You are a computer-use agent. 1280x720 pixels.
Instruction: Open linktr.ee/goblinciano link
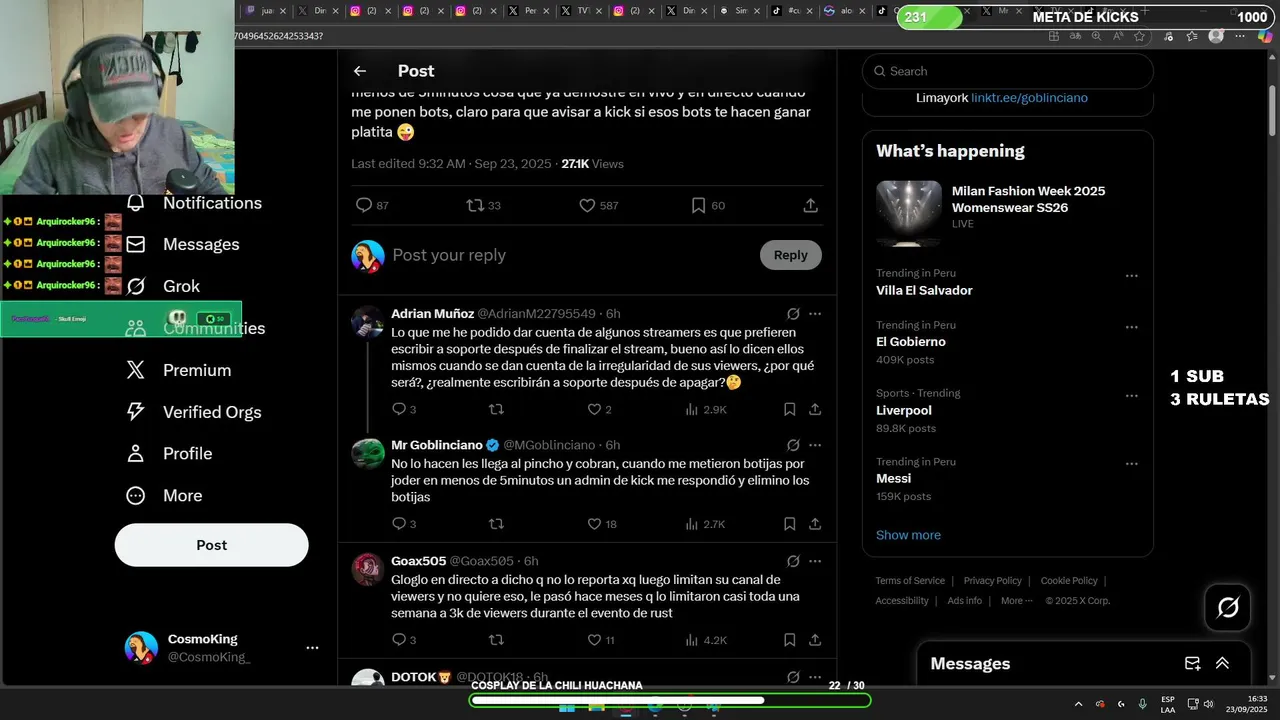tap(1029, 98)
